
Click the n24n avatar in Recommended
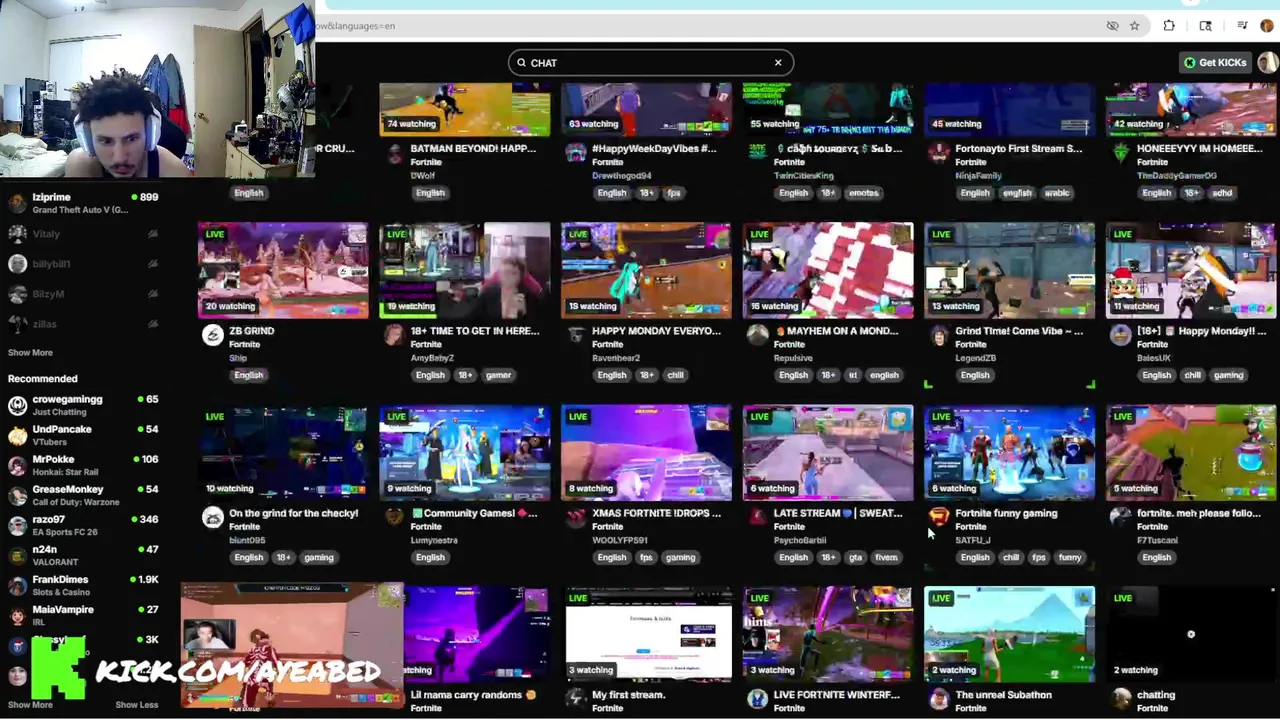[x=17, y=555]
